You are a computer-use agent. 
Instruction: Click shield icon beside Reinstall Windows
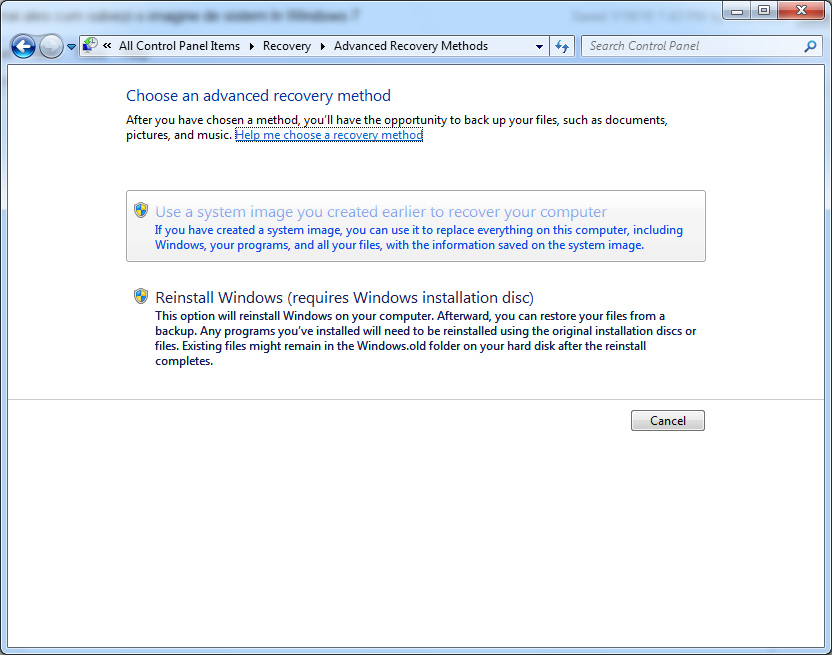(x=141, y=296)
